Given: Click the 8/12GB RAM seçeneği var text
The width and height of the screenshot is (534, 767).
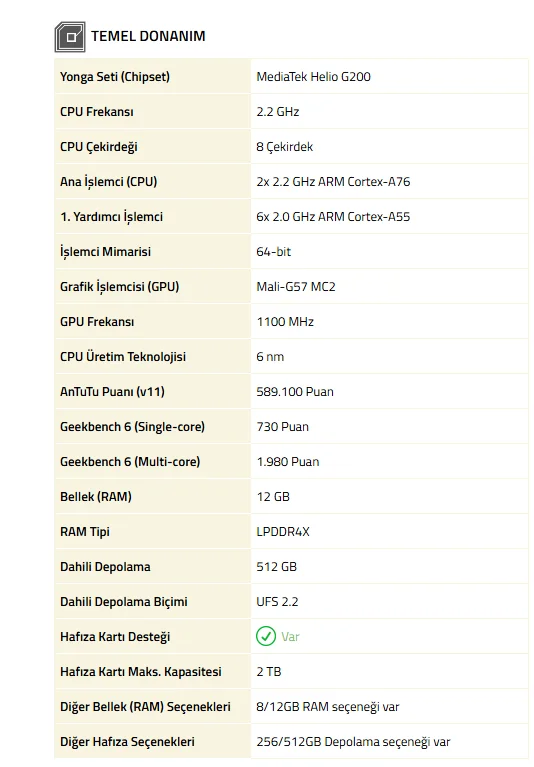Looking at the screenshot, I should click(x=328, y=707).
